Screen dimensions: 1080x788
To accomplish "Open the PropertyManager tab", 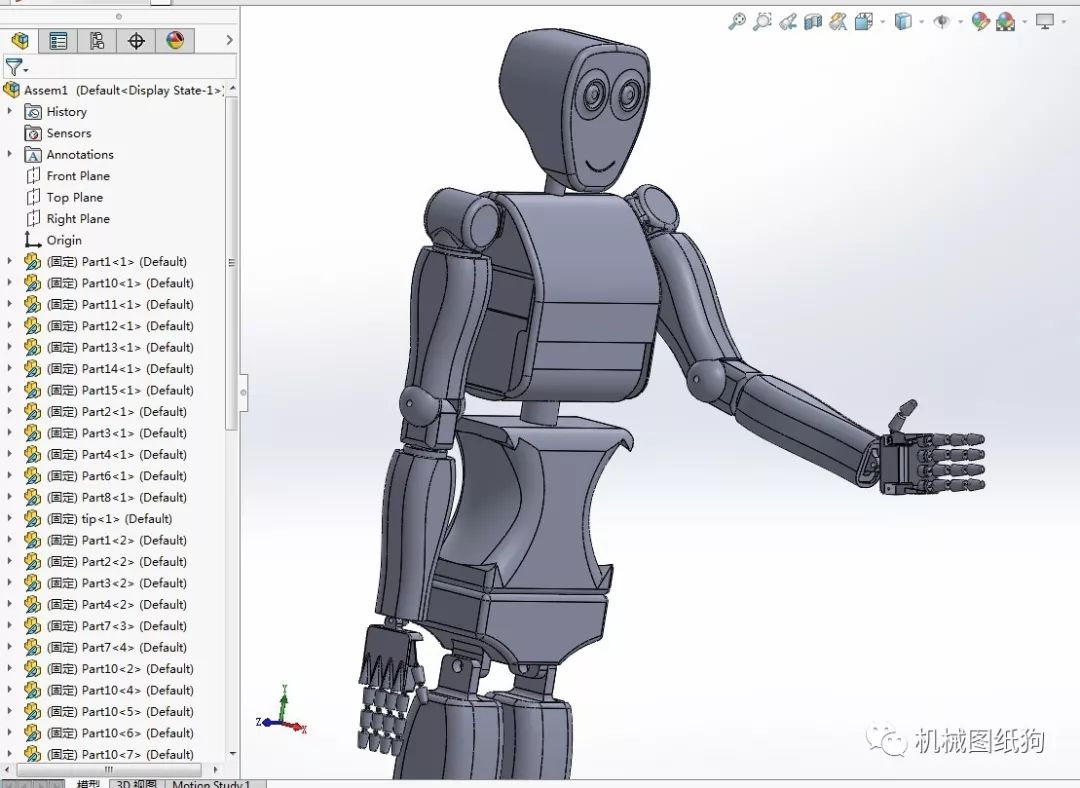I will pos(58,41).
